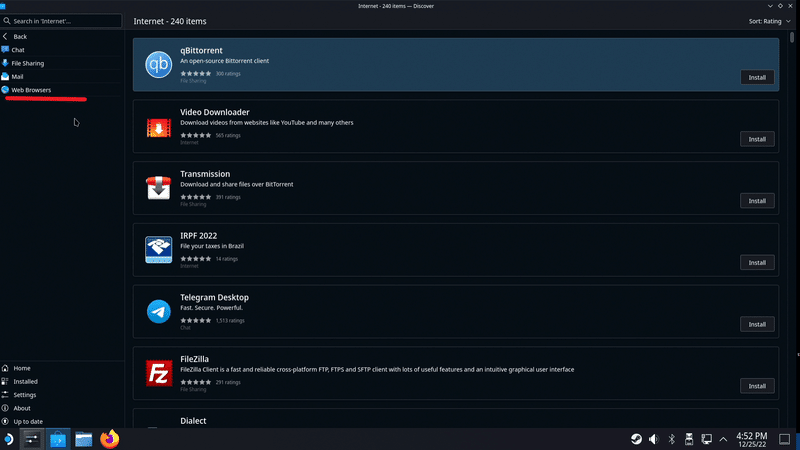Open the volume tray icon
Screen dimensions: 800x450
[654, 439]
